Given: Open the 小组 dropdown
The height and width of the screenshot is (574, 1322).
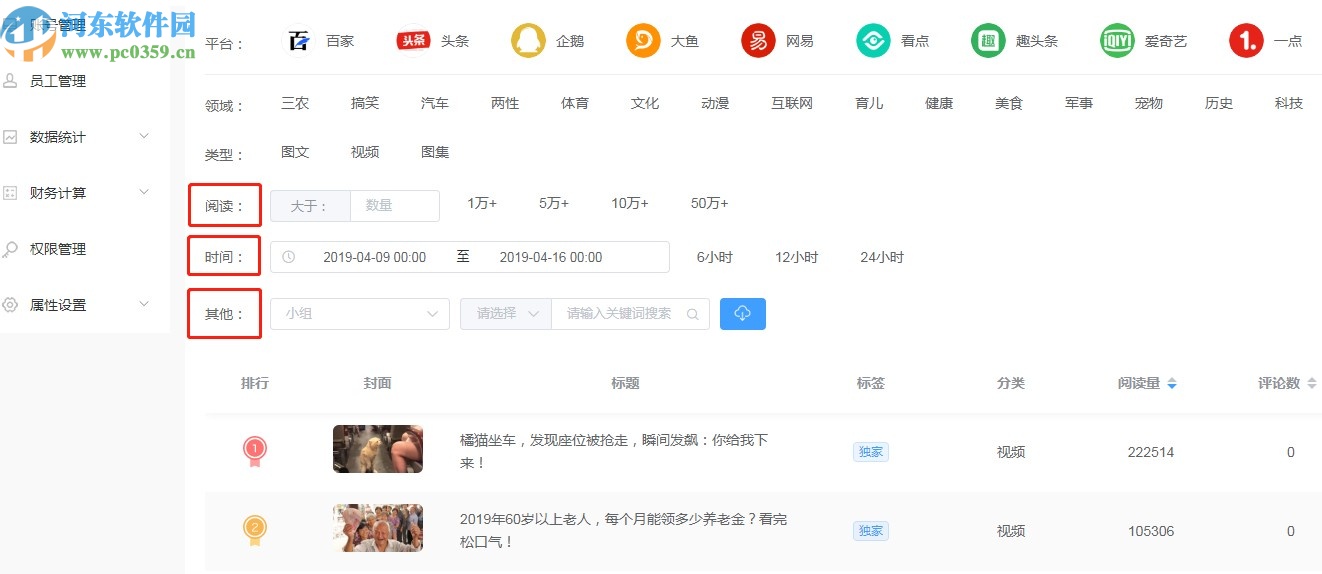Looking at the screenshot, I should 360,314.
